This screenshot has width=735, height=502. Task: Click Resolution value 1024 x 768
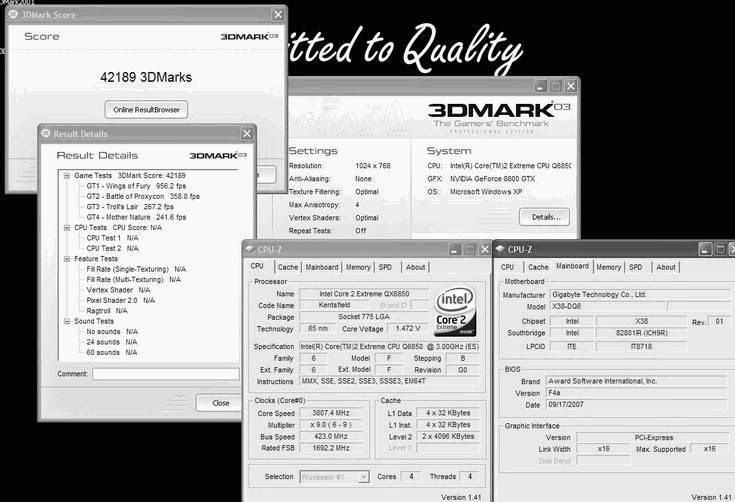click(373, 165)
